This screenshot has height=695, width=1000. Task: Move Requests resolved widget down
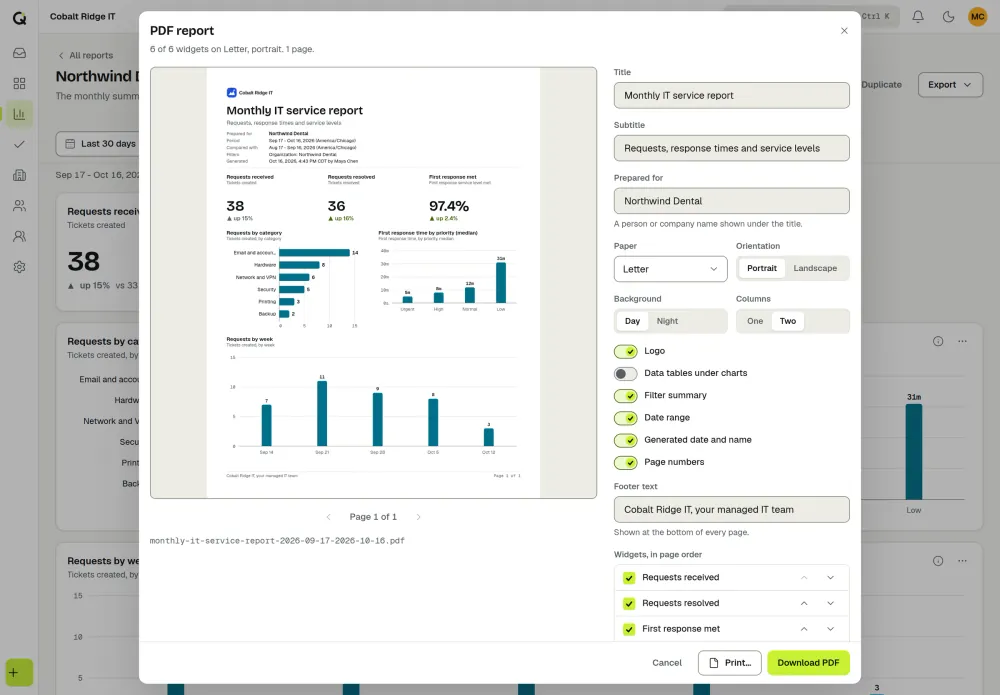(x=830, y=603)
